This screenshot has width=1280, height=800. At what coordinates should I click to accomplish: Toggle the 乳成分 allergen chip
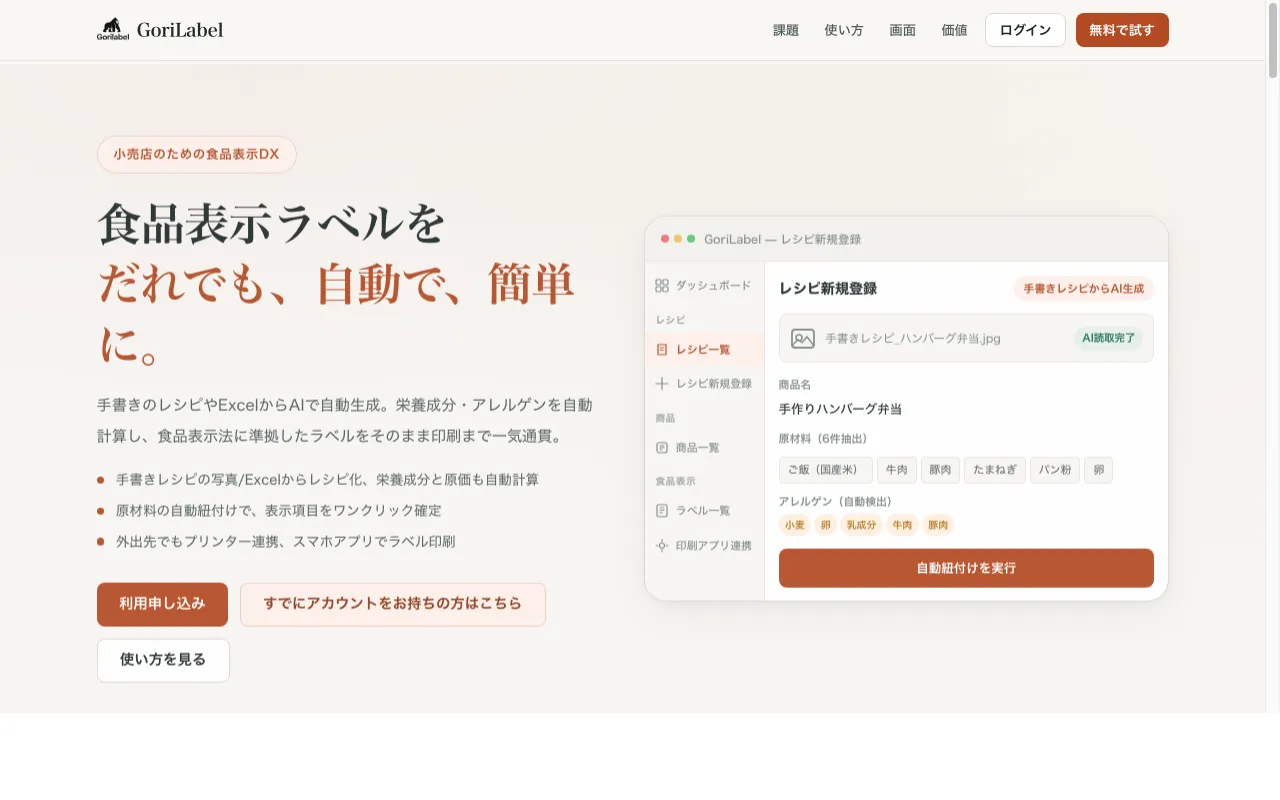pyautogui.click(x=861, y=525)
